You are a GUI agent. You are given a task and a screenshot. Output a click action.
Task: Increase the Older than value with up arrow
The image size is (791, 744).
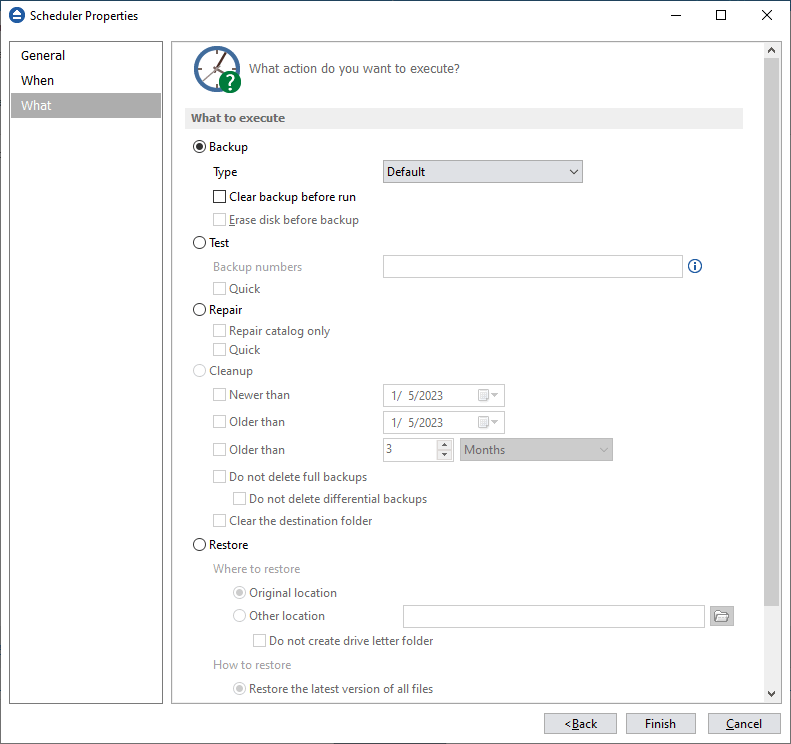coord(445,445)
